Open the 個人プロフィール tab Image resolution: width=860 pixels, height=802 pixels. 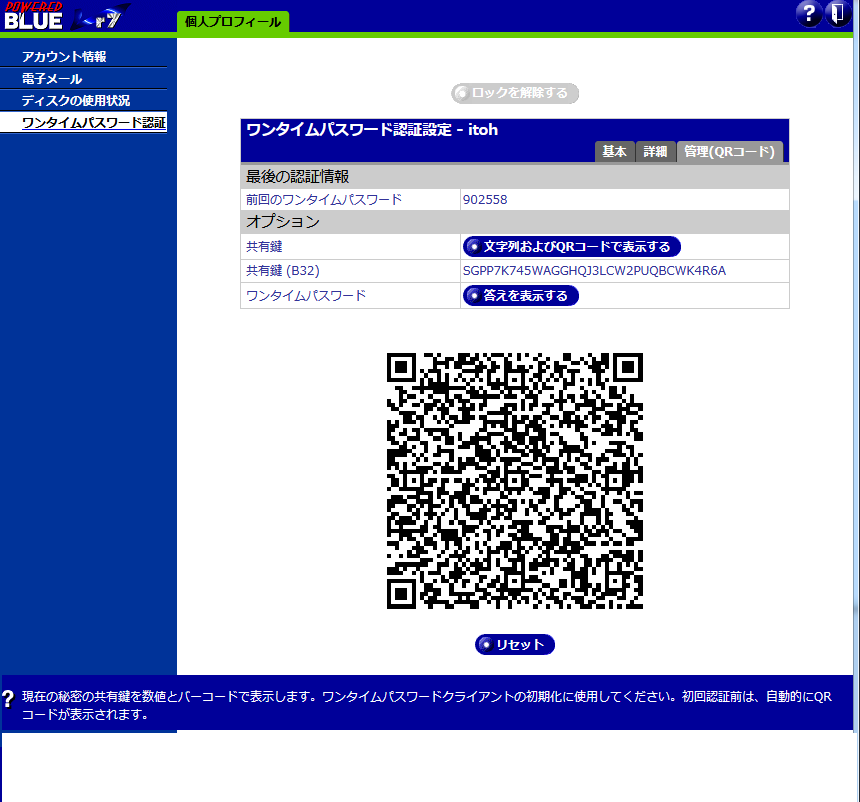click(233, 22)
